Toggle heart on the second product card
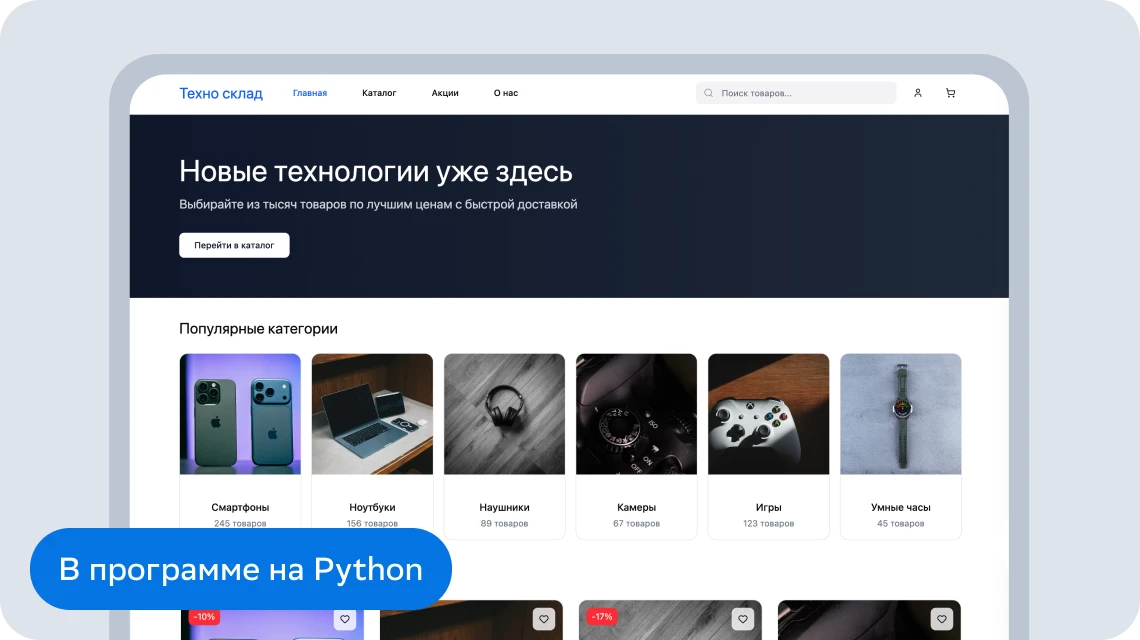1140x640 pixels. (544, 619)
